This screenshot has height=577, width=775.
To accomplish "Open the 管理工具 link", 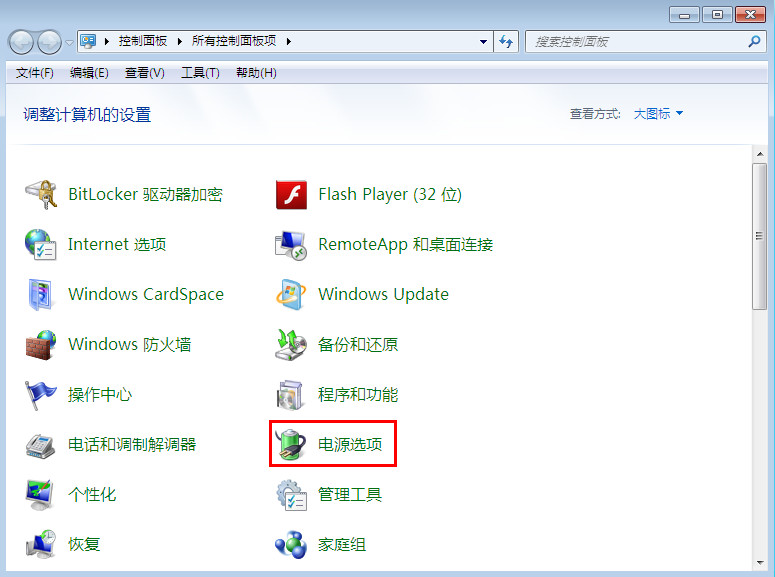I will (x=349, y=494).
